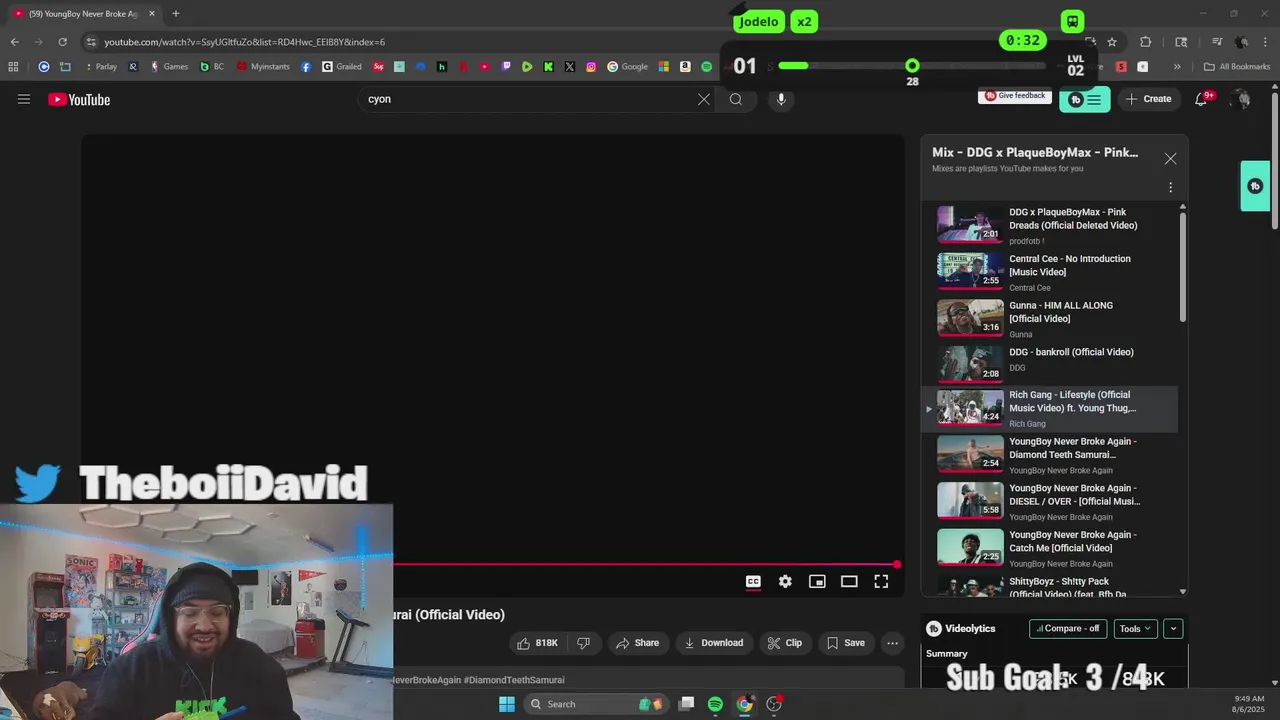Open YouTube notifications bell
This screenshot has width=1280, height=720.
coord(1202,98)
